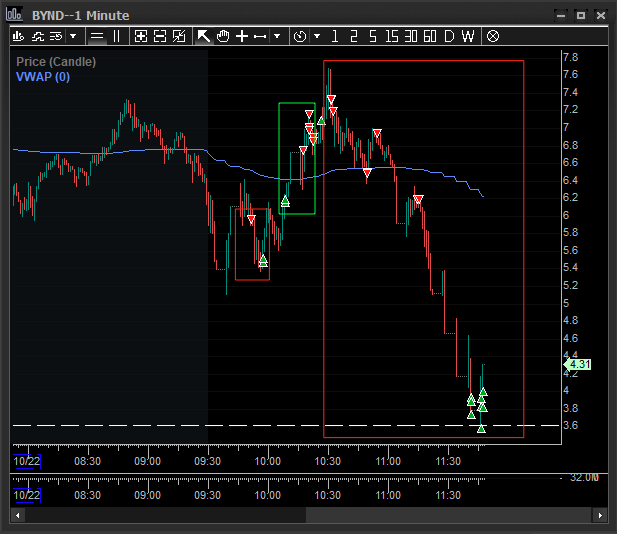Select the horizontal lines tool
This screenshot has width=617, height=534.
tap(97, 37)
